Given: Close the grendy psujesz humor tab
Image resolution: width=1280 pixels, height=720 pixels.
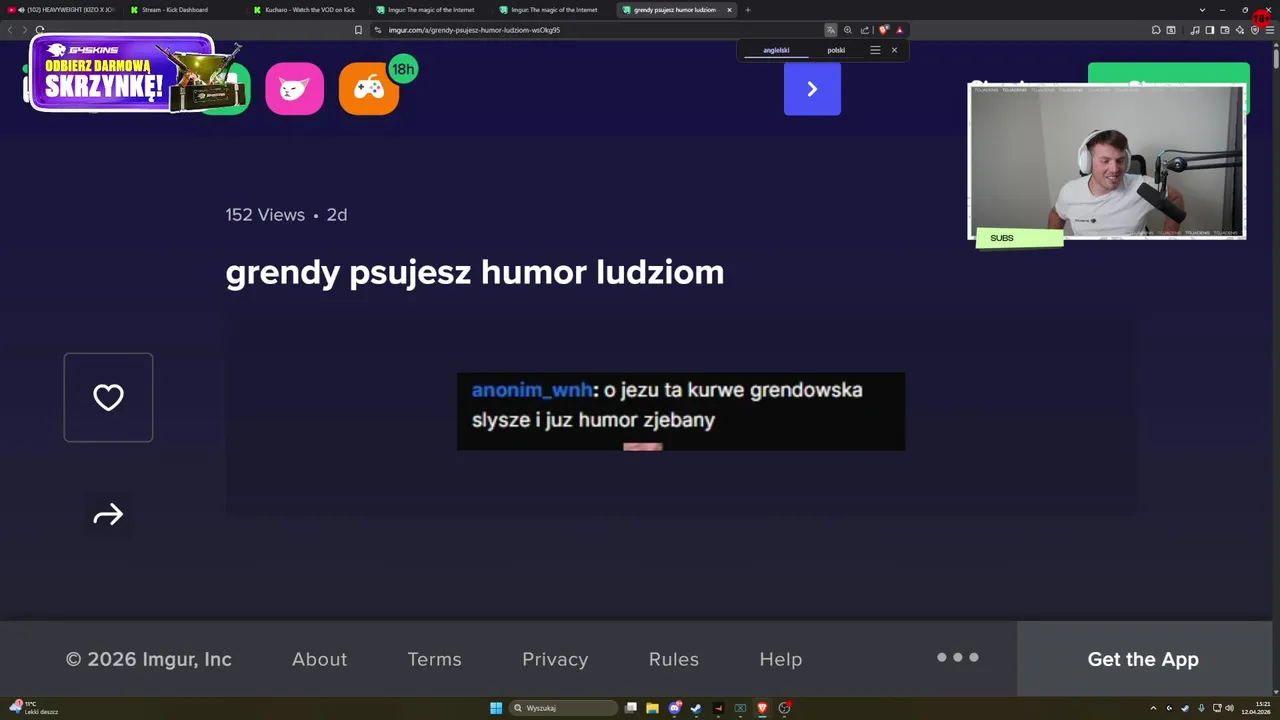Looking at the screenshot, I should 729,10.
